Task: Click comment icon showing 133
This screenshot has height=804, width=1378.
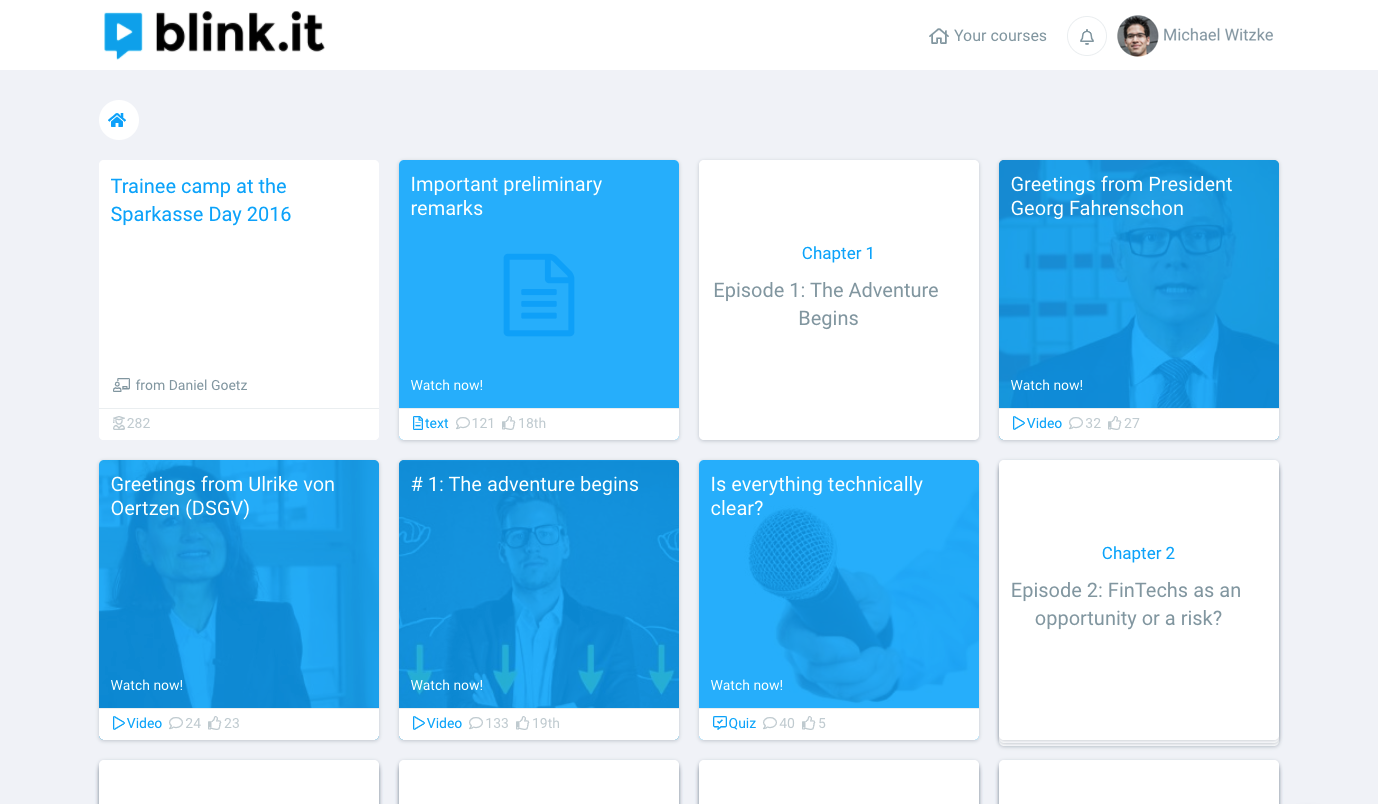Action: (475, 723)
